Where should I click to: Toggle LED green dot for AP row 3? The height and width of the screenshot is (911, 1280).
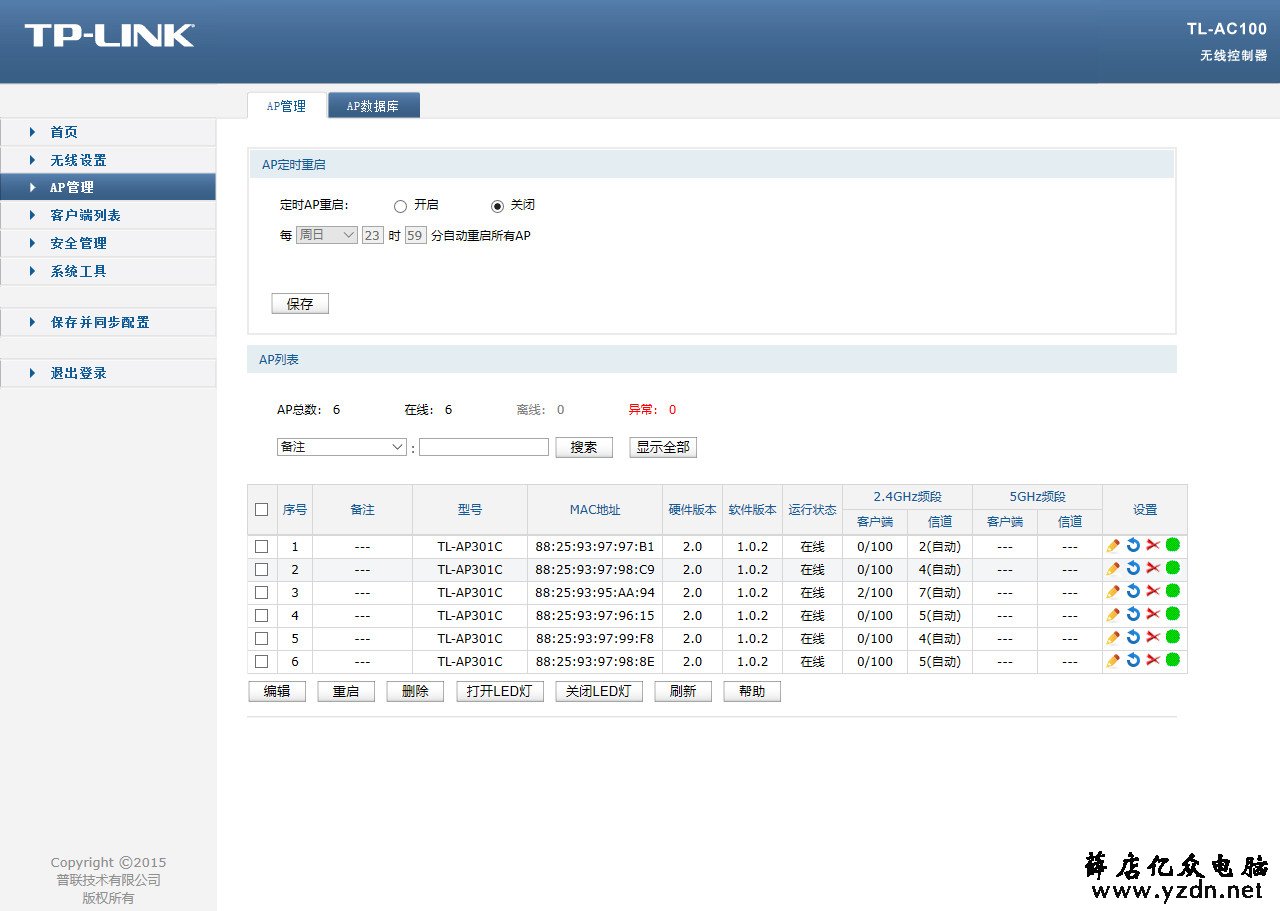tap(1173, 590)
